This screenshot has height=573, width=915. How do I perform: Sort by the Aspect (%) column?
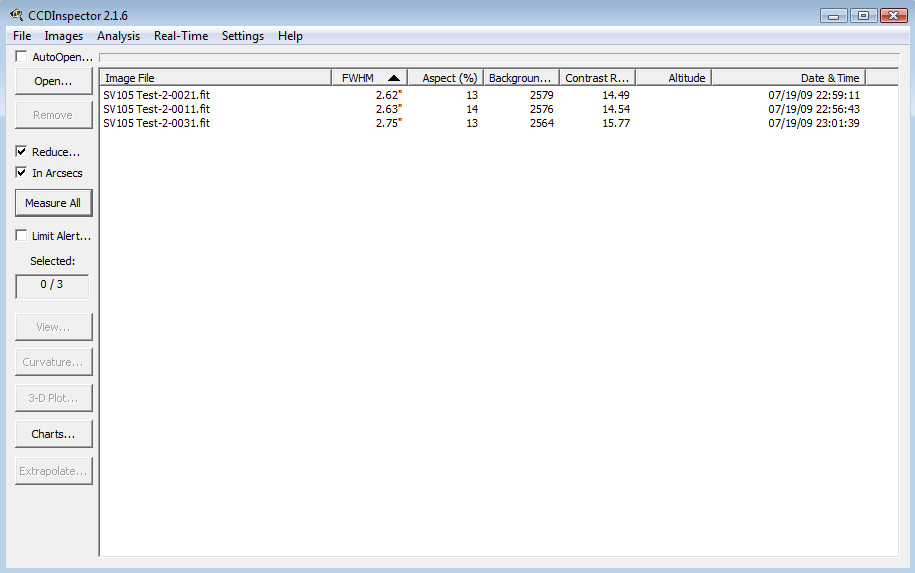click(445, 78)
